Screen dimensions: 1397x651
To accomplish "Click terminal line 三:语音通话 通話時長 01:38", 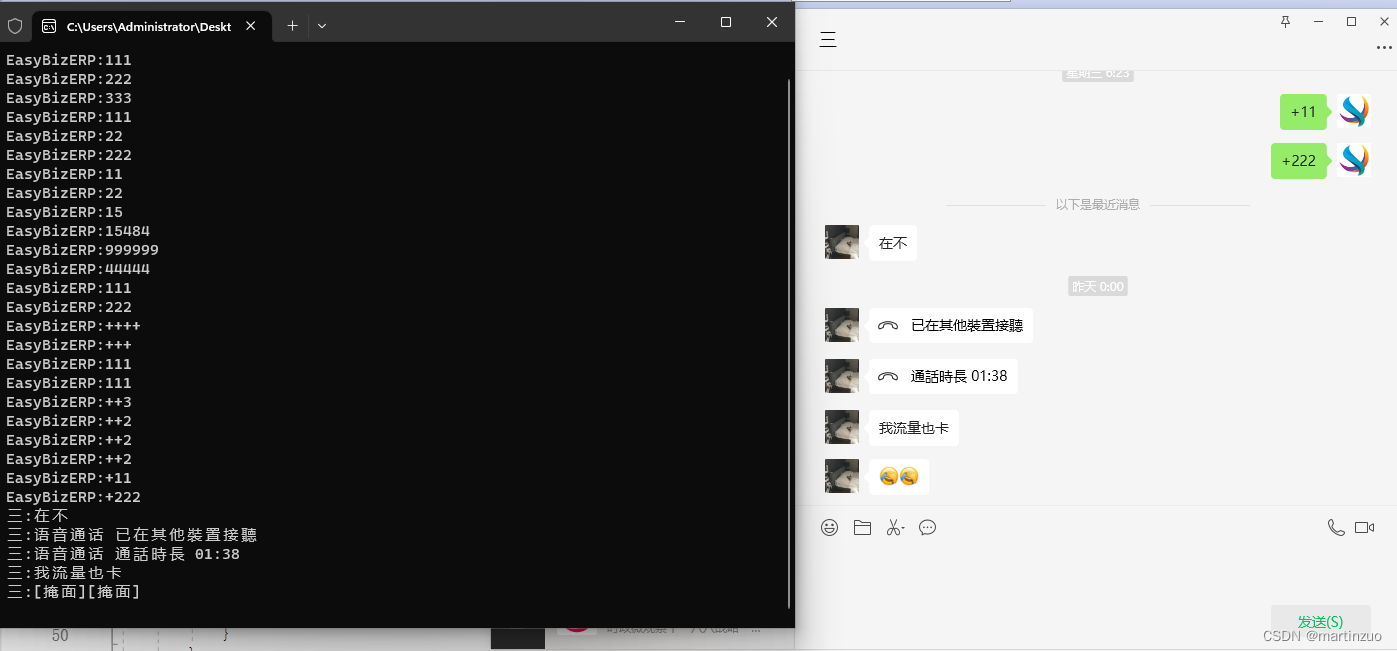I will (123, 554).
